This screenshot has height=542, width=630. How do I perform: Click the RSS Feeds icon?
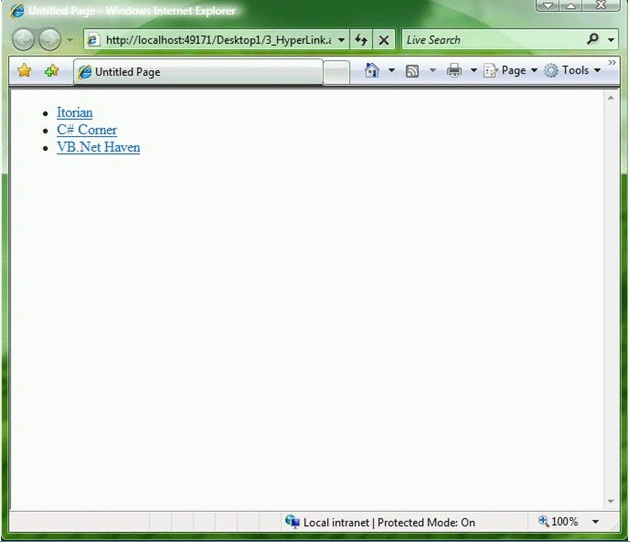[x=412, y=71]
